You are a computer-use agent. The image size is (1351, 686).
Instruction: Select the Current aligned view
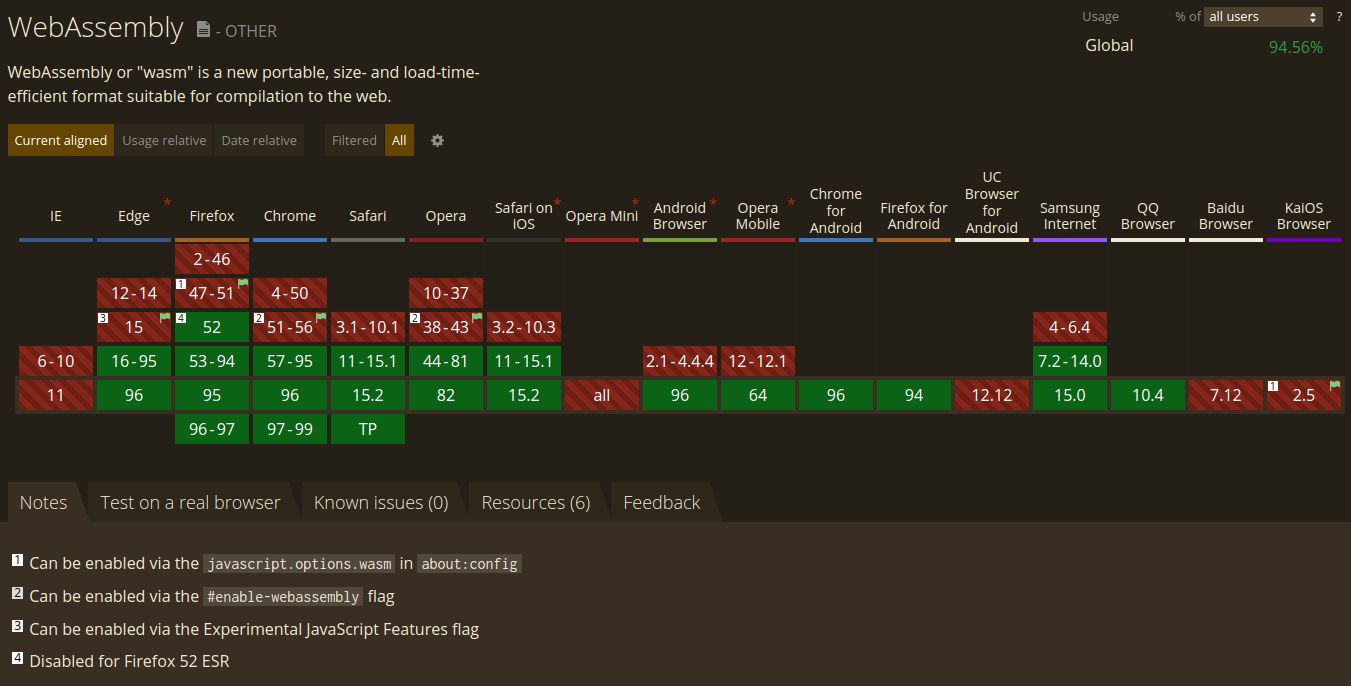click(x=61, y=140)
